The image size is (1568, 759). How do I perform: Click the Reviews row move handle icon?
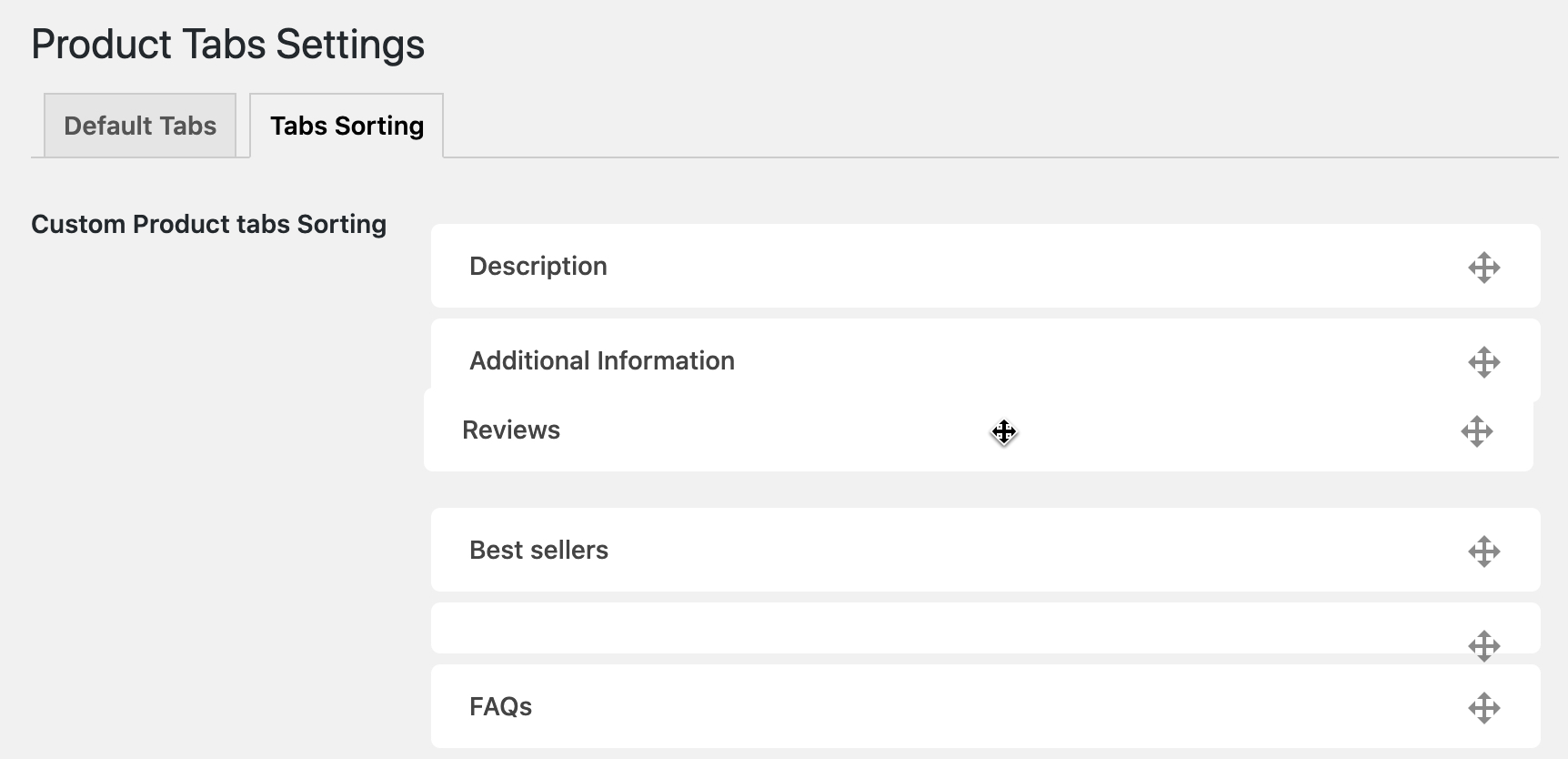coord(1476,431)
